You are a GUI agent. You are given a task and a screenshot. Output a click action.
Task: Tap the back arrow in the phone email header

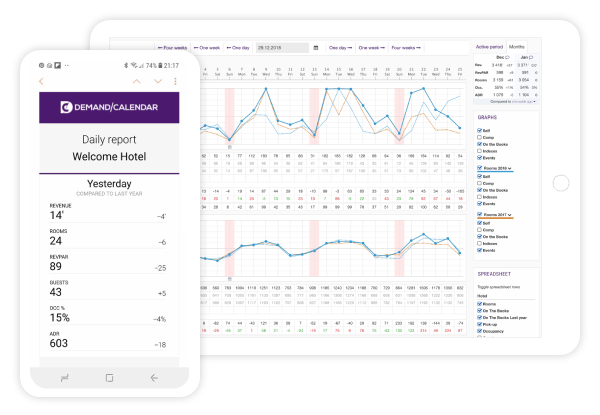click(41, 80)
